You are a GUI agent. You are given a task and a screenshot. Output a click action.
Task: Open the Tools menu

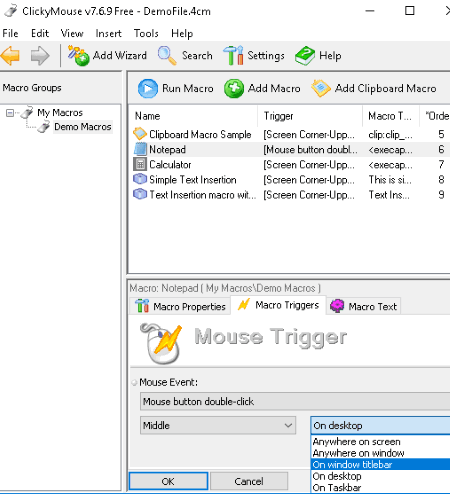(x=146, y=33)
